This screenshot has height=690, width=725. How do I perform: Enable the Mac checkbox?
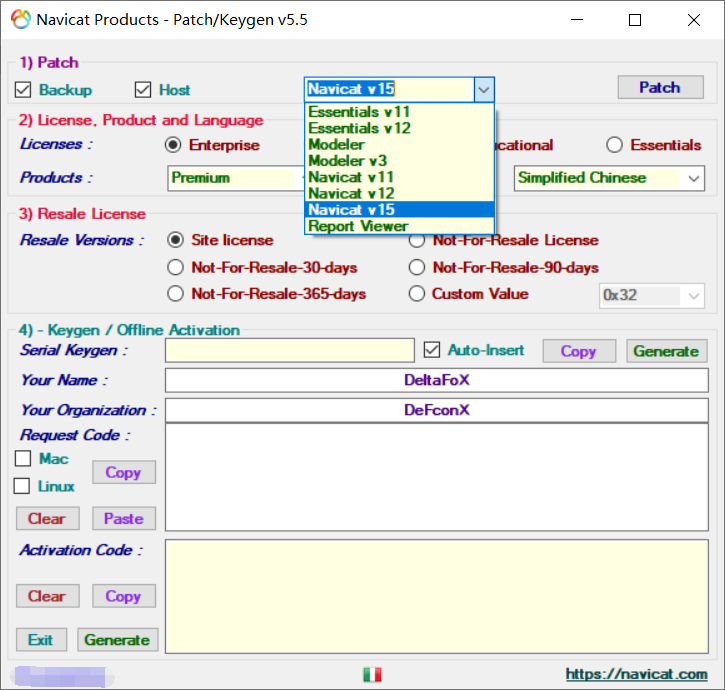tap(23, 459)
